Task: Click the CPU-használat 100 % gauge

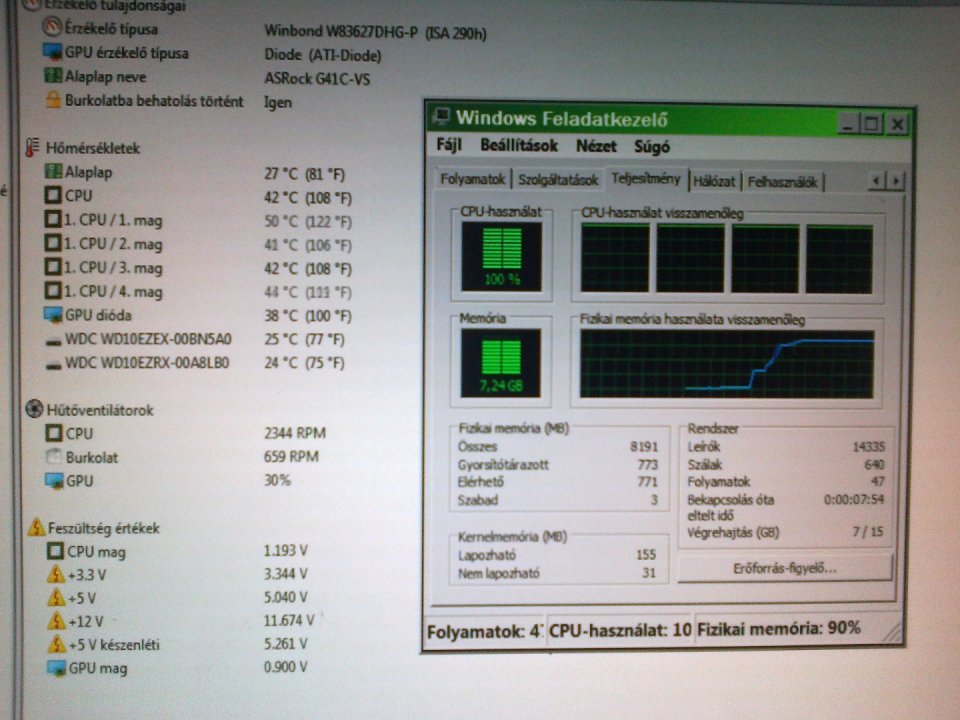Action: 501,257
